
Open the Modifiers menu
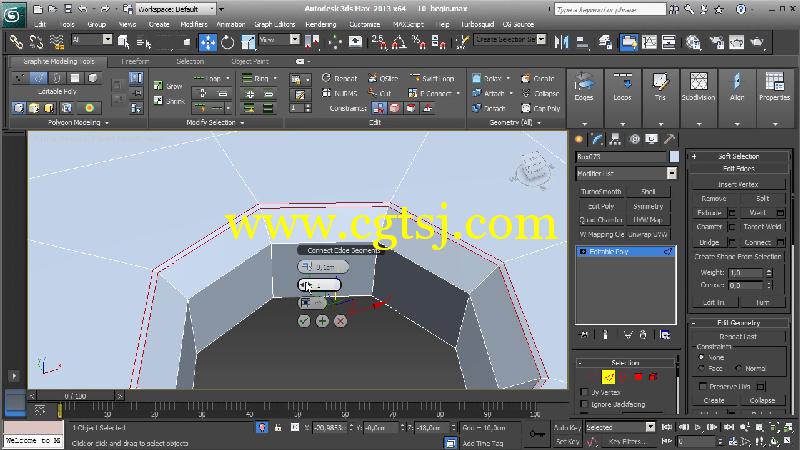(194, 24)
